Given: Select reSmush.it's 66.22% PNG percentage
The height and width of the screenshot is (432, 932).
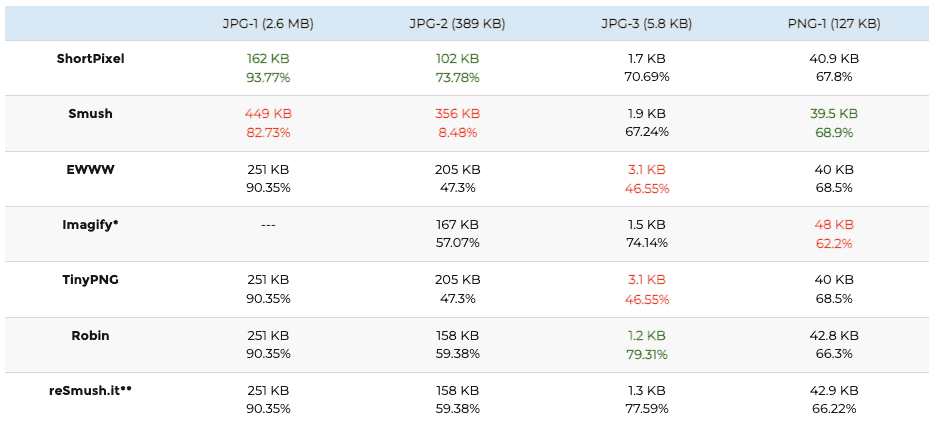Looking at the screenshot, I should [x=834, y=409].
